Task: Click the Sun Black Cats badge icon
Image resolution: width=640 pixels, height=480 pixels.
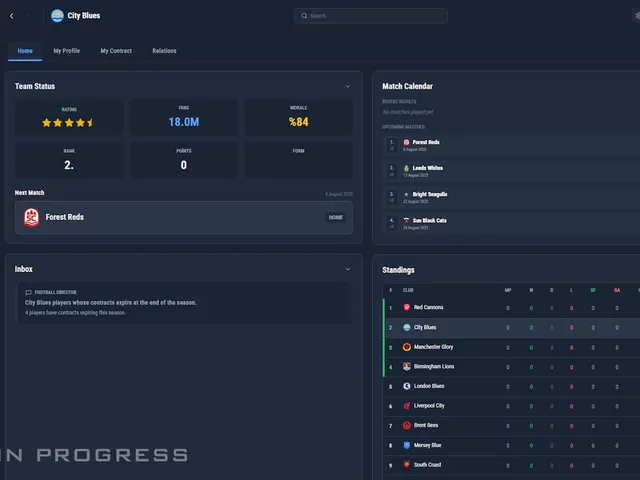Action: (406, 220)
